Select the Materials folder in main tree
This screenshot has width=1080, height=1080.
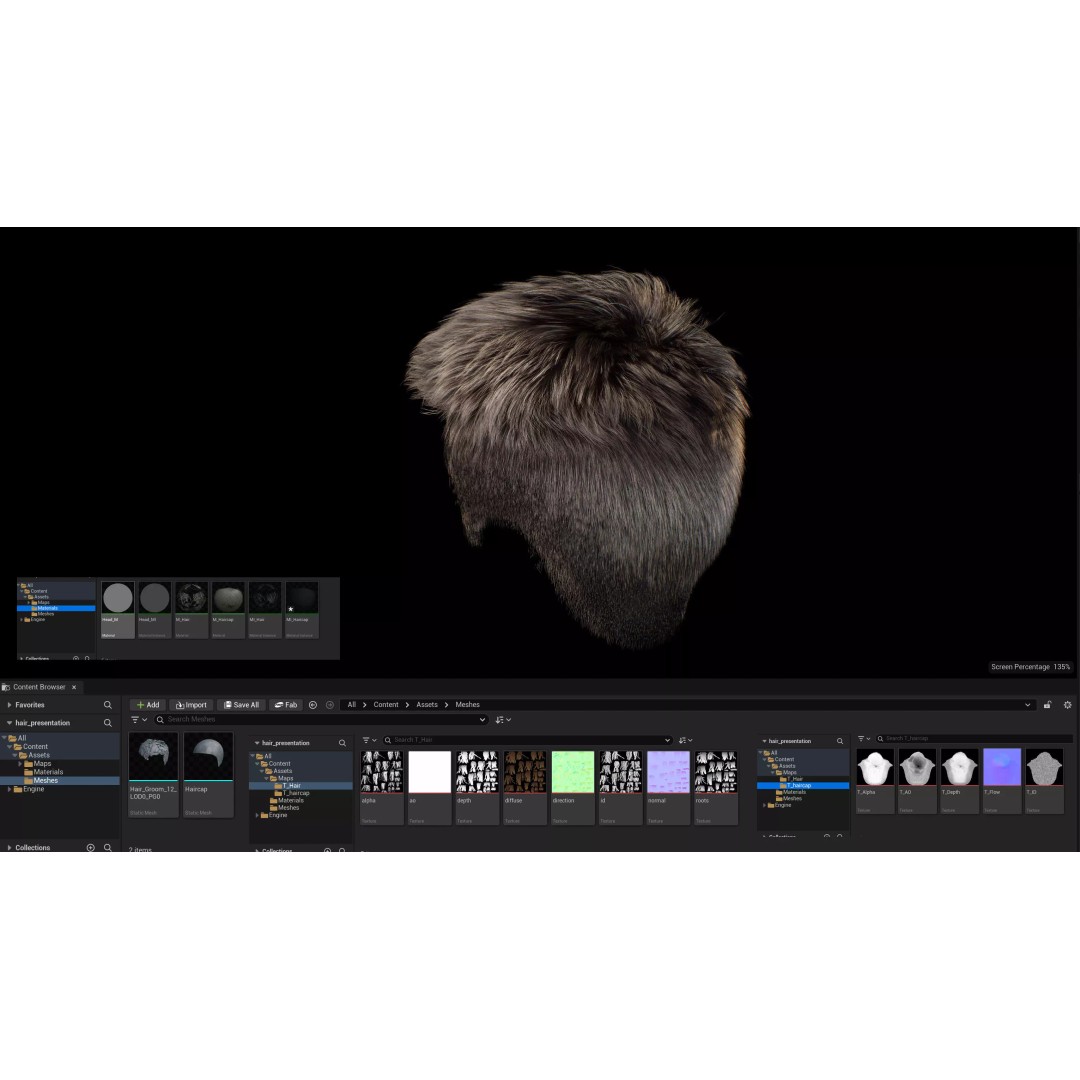coord(48,772)
